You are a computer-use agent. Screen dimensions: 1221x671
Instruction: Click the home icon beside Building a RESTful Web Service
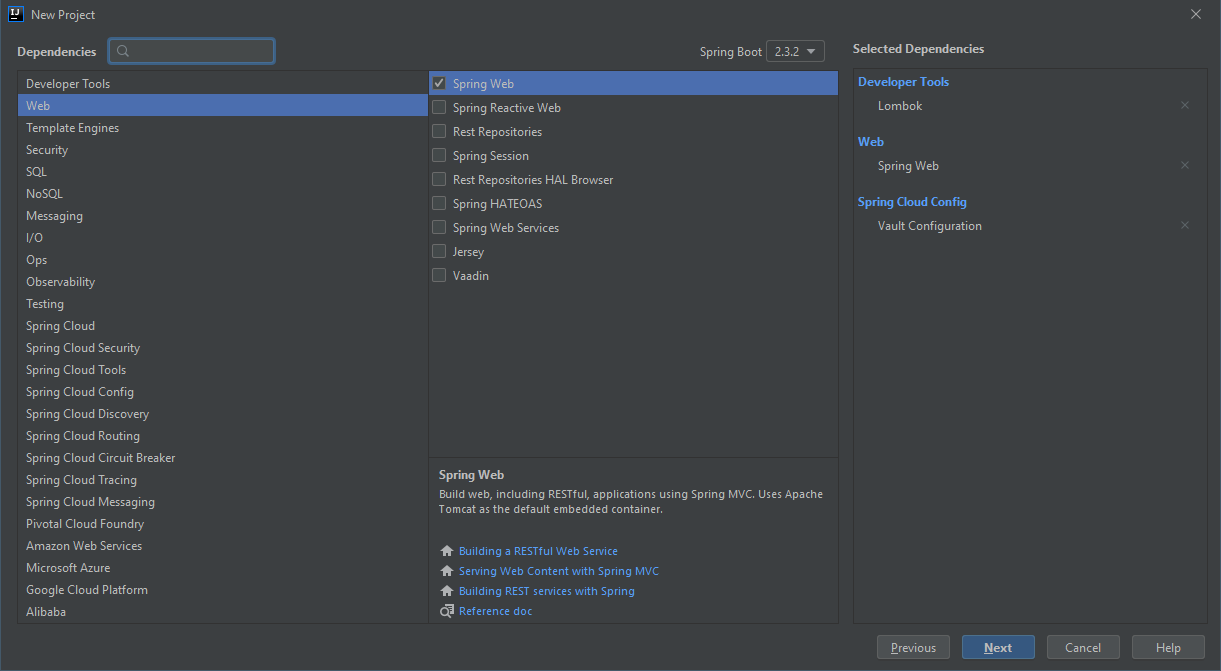(x=447, y=551)
